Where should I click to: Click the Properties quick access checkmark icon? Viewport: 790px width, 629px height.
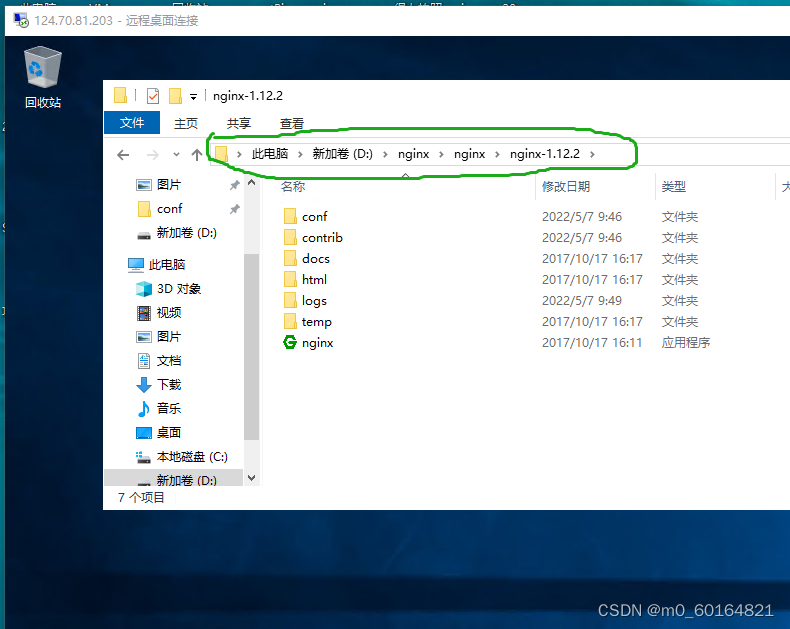153,96
